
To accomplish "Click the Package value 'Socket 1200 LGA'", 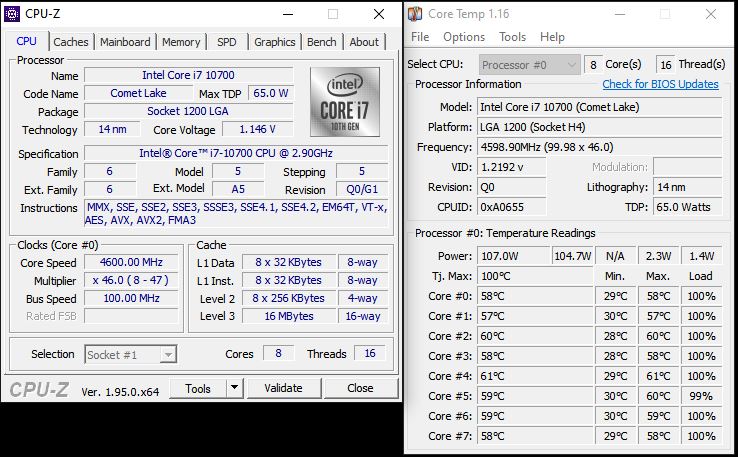I will pyautogui.click(x=188, y=111).
